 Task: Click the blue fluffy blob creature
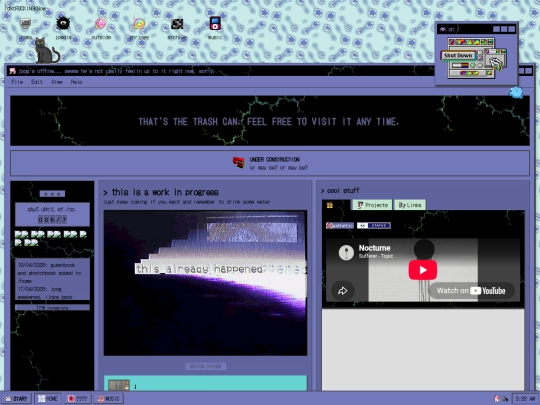click(x=516, y=92)
